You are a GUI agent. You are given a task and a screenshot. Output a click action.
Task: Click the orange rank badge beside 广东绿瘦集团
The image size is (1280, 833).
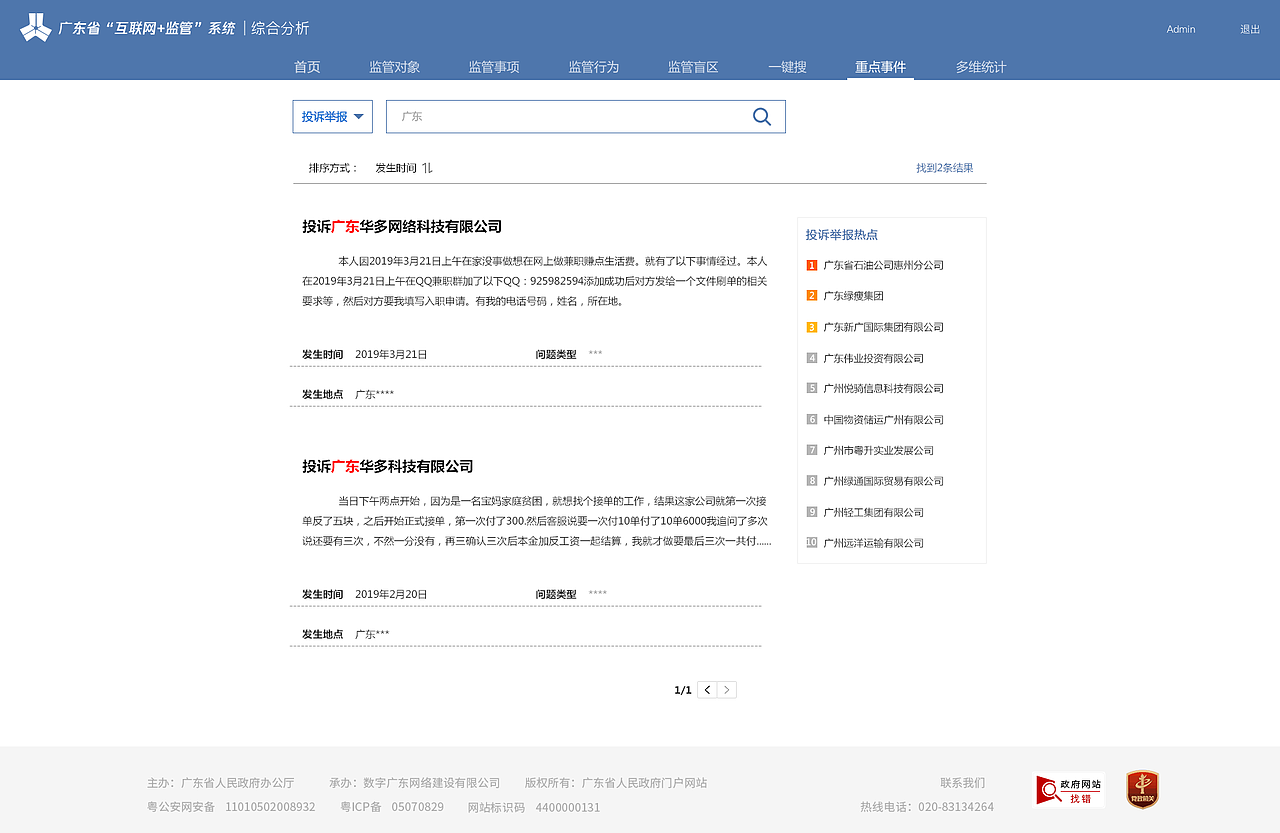click(x=810, y=296)
